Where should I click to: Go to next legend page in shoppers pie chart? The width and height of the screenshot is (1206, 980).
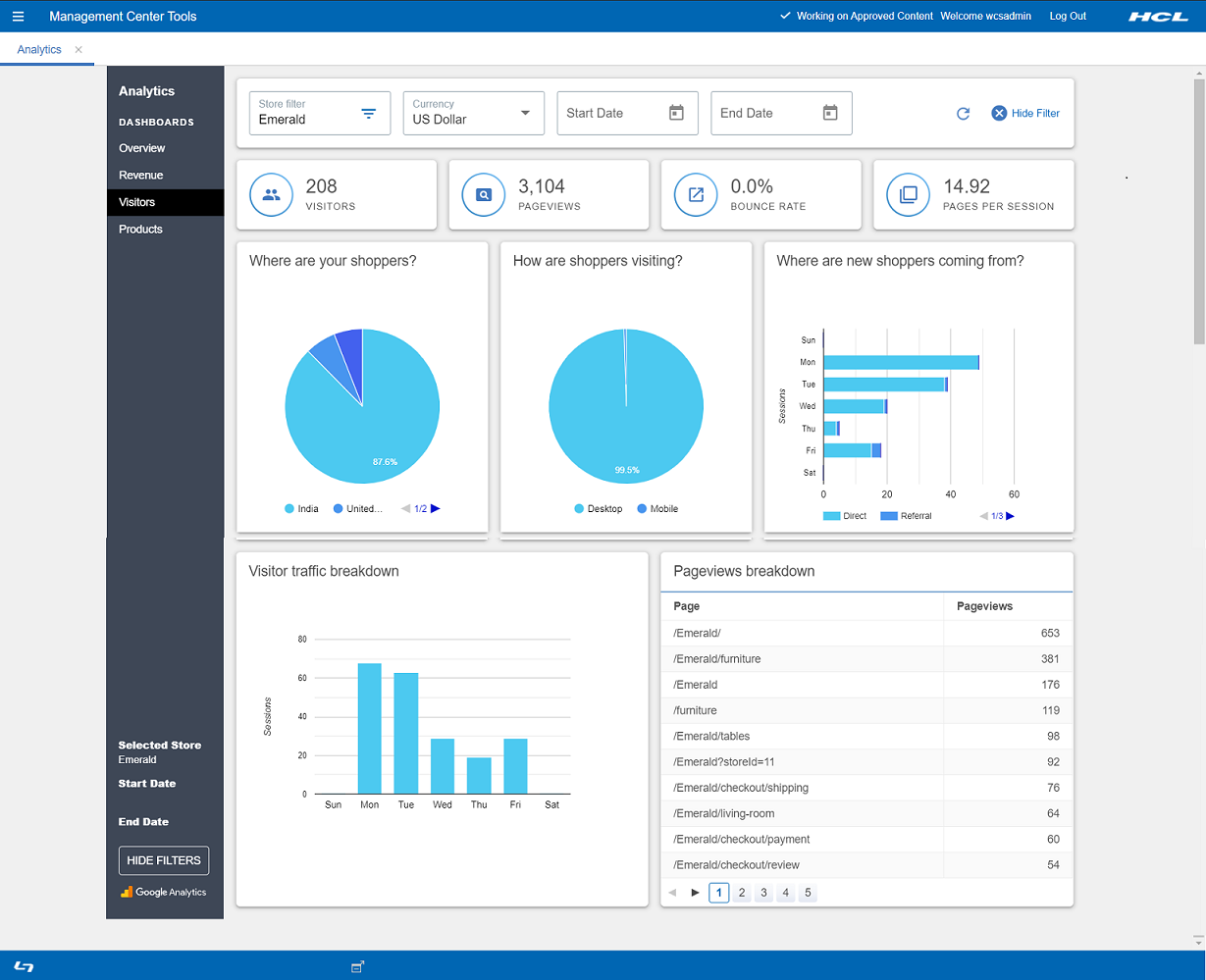pos(436,509)
